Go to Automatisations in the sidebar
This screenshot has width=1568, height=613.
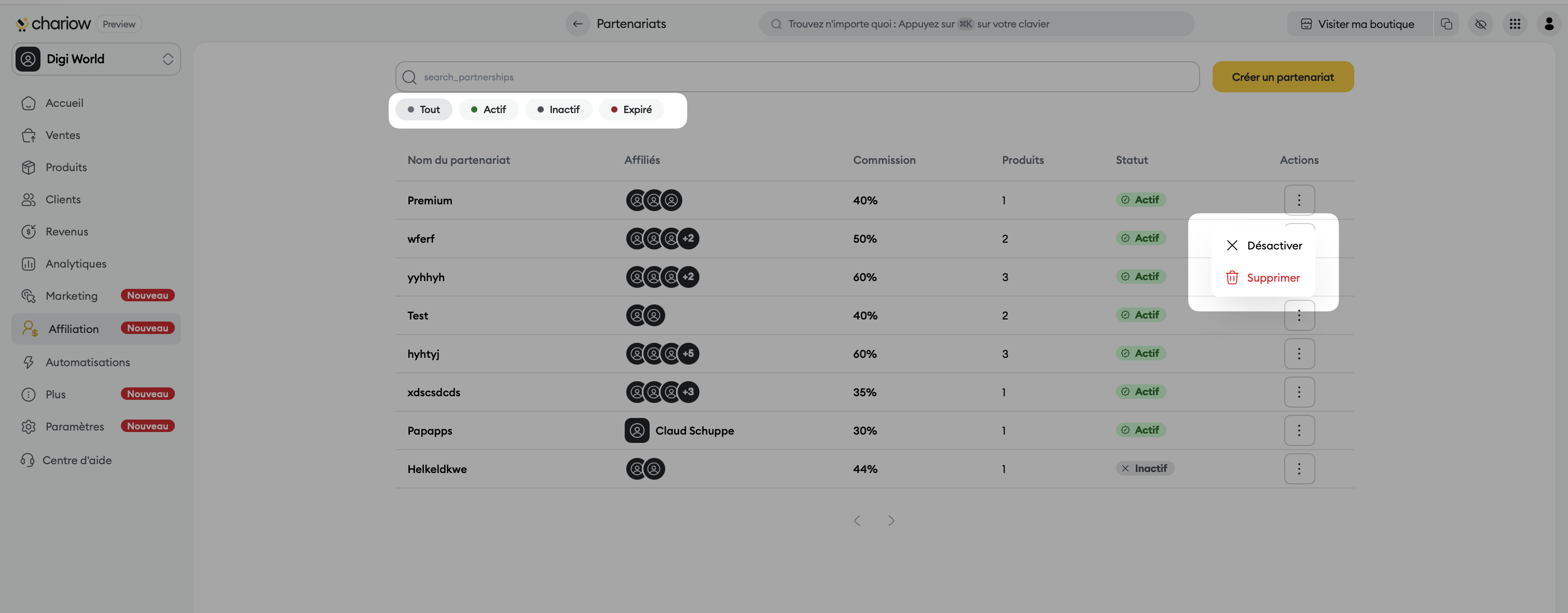[87, 362]
